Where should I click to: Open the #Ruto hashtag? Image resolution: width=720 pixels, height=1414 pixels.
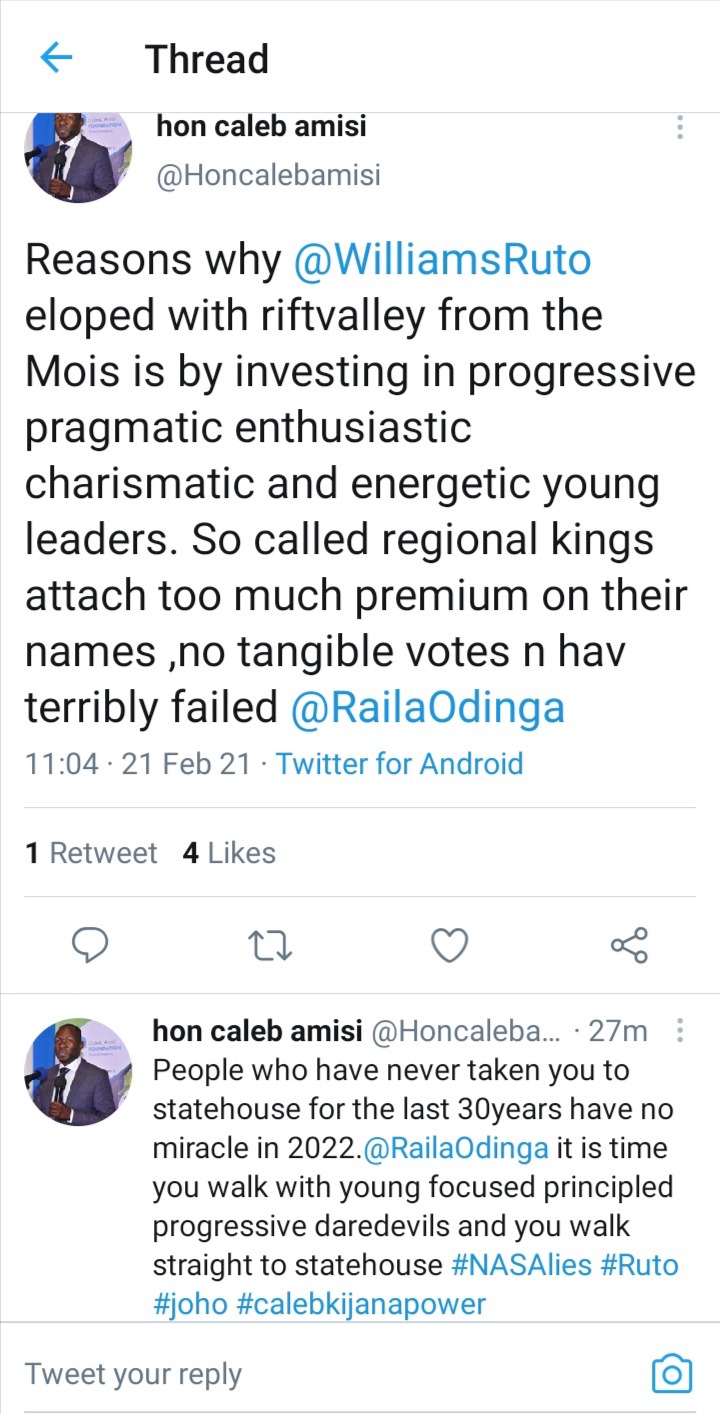[639, 1265]
